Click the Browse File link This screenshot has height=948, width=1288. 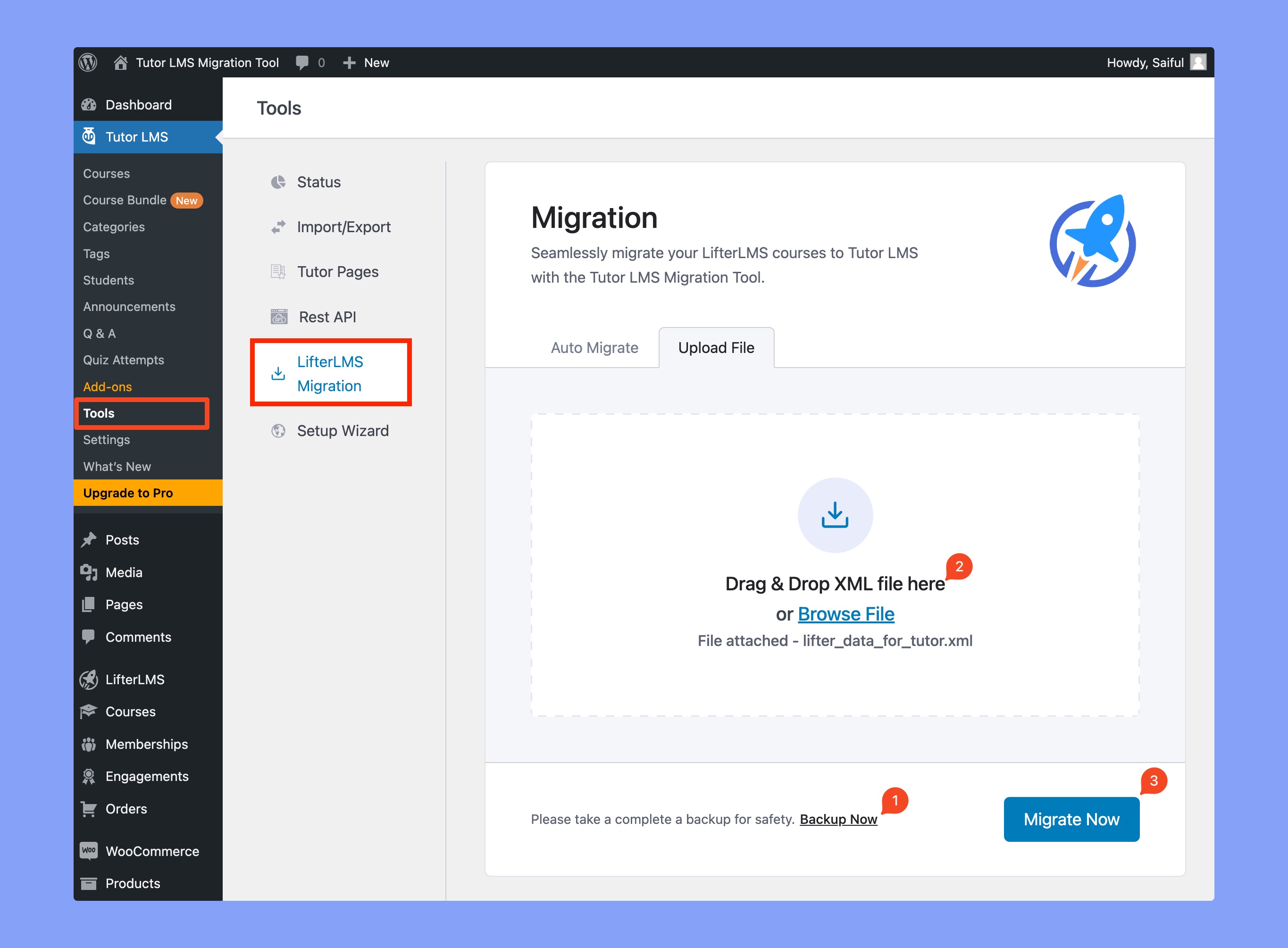pyautogui.click(x=845, y=614)
